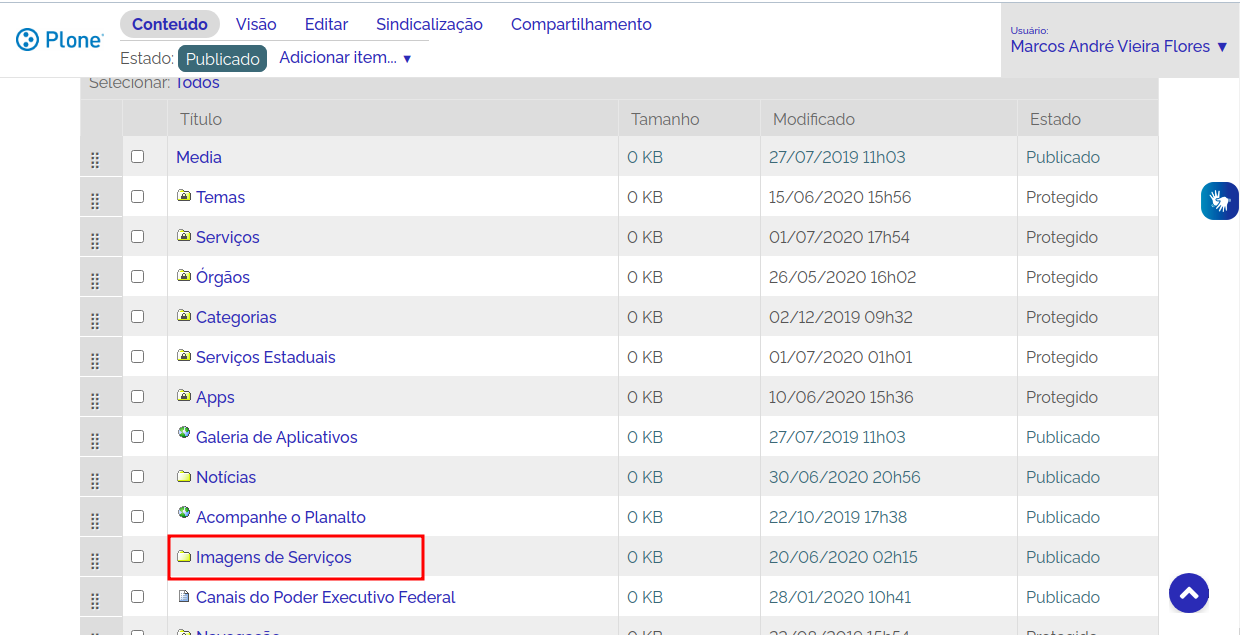Image resolution: width=1240 pixels, height=635 pixels.
Task: Check the box for the Serviços row
Action: (138, 237)
